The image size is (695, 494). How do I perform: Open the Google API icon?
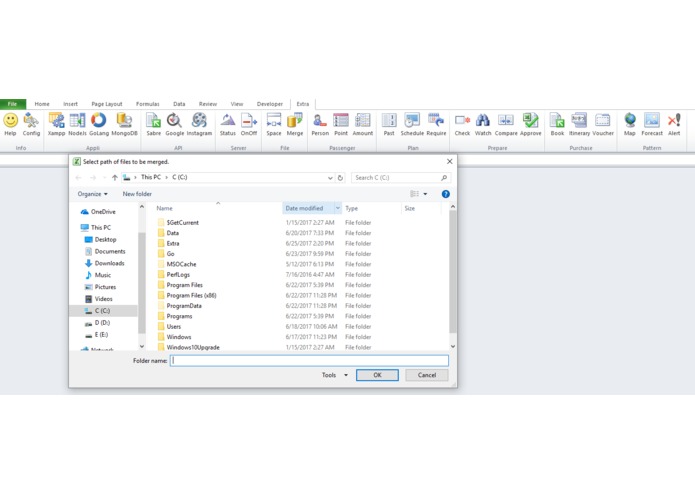[174, 120]
